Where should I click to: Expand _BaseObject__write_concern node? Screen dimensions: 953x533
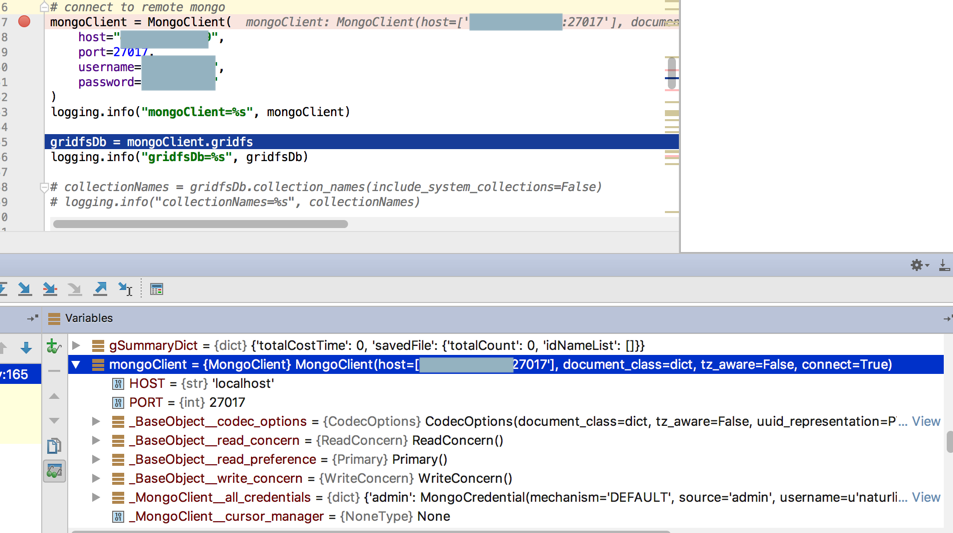[96, 478]
